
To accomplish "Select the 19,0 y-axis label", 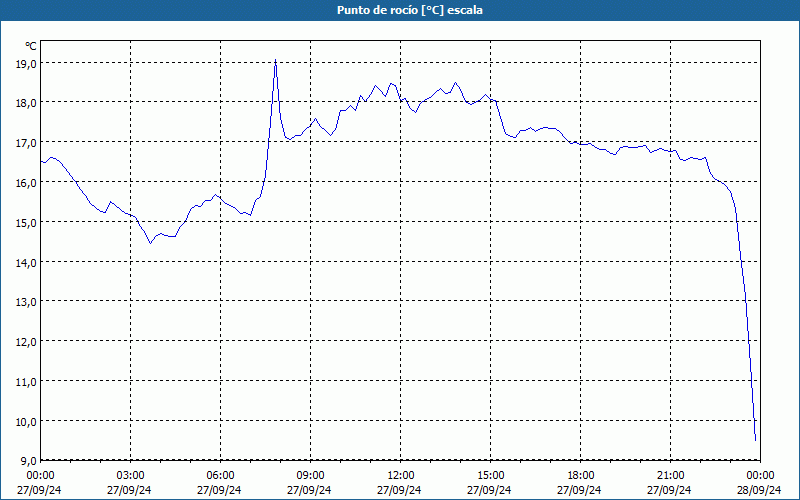I will point(26,64).
